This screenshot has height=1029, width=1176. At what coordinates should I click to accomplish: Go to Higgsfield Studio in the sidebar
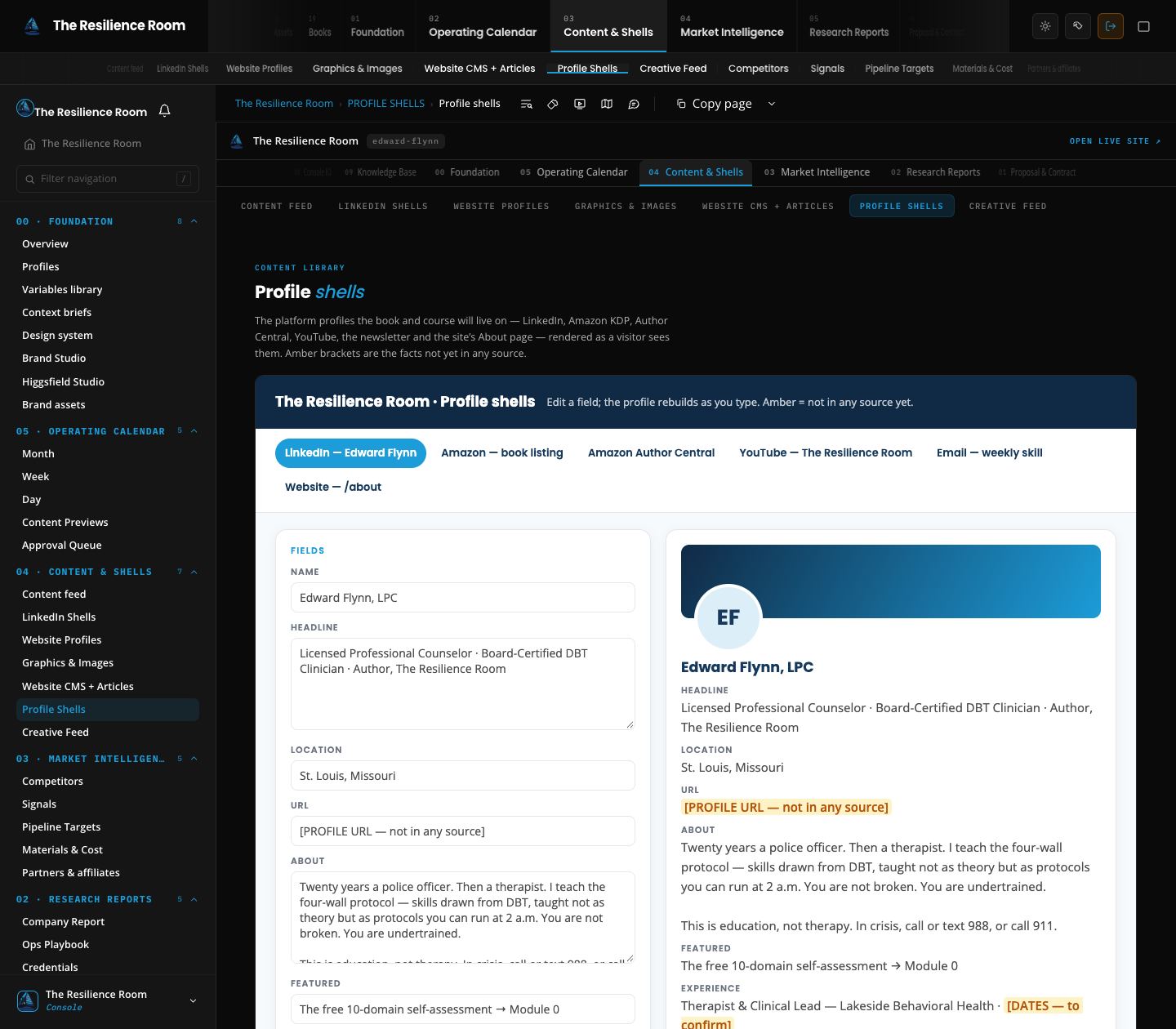pyautogui.click(x=63, y=381)
